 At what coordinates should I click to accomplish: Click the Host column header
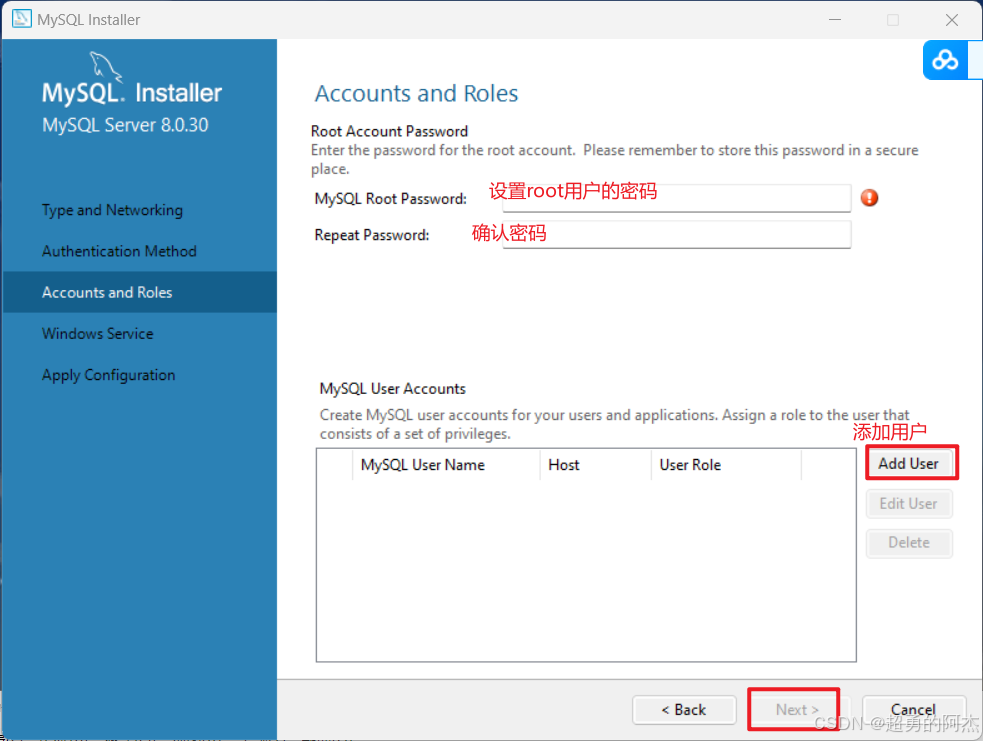595,465
